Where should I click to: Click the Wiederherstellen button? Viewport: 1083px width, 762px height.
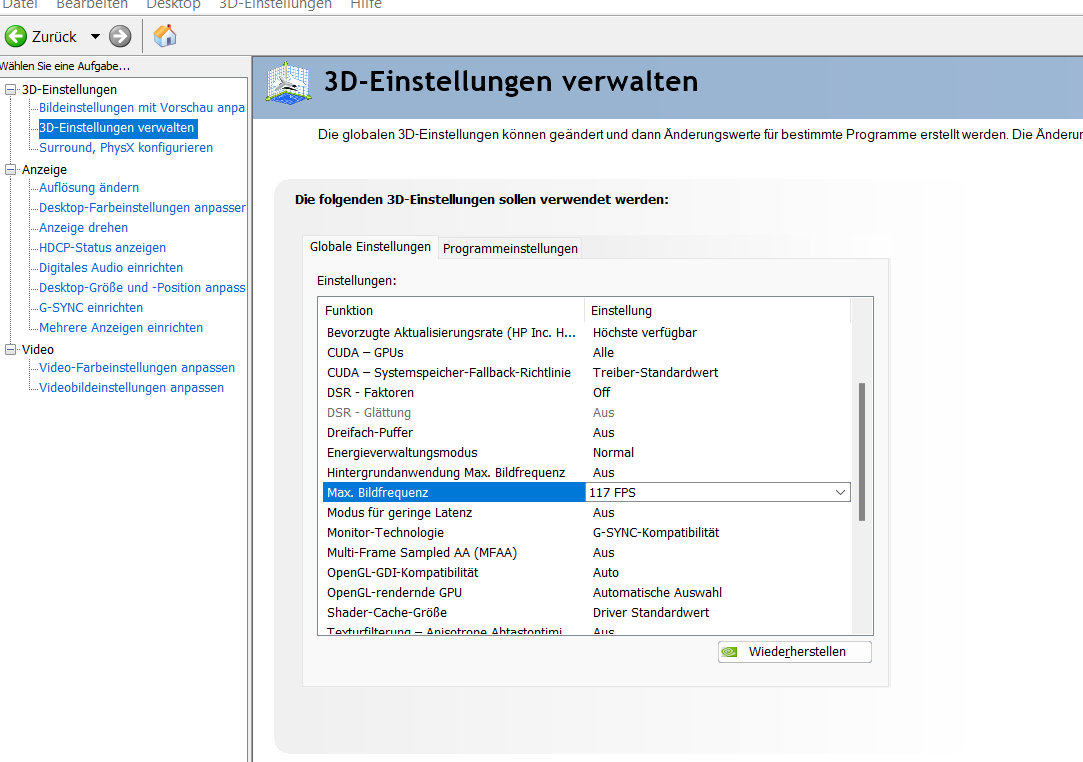(794, 652)
